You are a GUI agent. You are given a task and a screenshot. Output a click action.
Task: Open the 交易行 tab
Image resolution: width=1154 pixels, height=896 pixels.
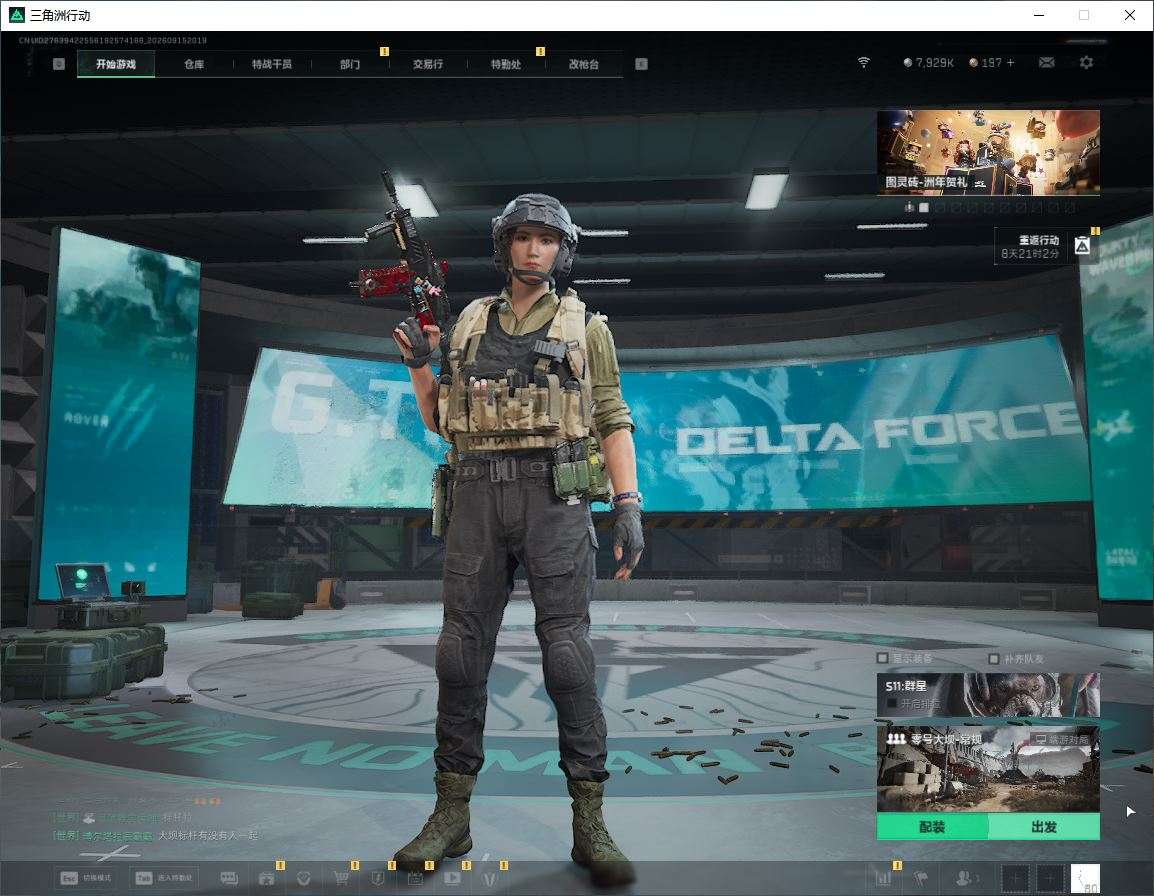[428, 64]
